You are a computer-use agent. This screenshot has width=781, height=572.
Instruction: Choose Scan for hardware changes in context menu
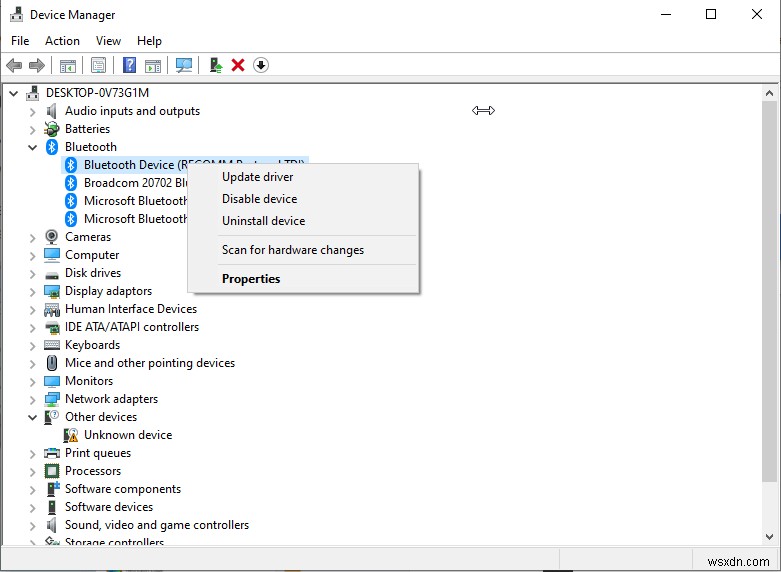tap(303, 250)
